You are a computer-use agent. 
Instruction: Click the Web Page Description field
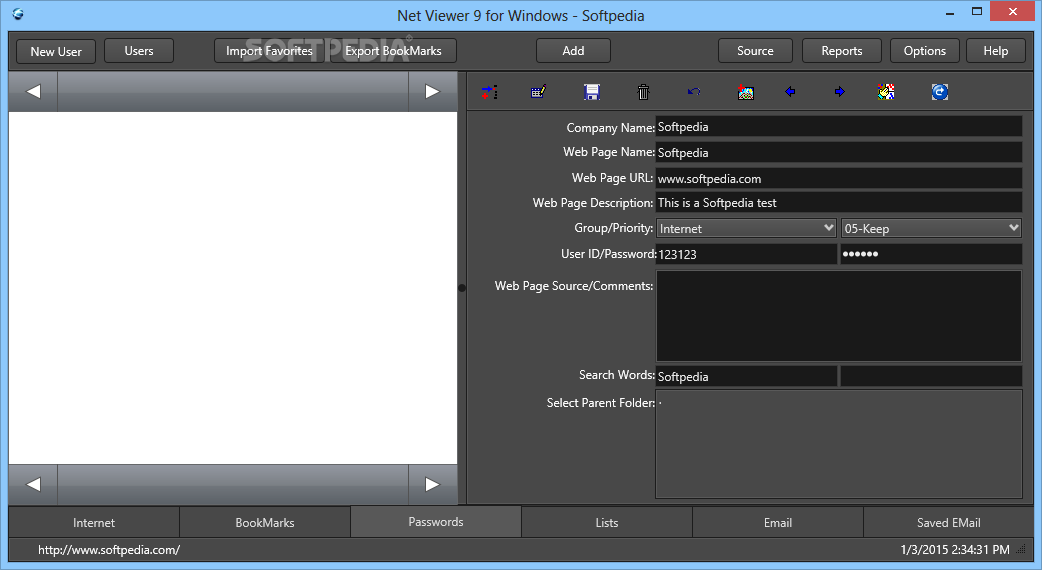pos(839,203)
